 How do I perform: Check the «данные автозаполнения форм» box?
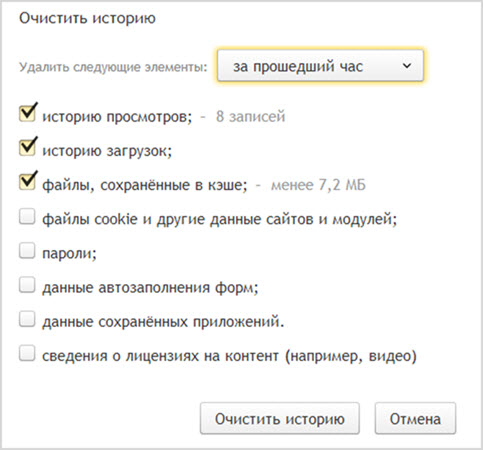[27, 285]
